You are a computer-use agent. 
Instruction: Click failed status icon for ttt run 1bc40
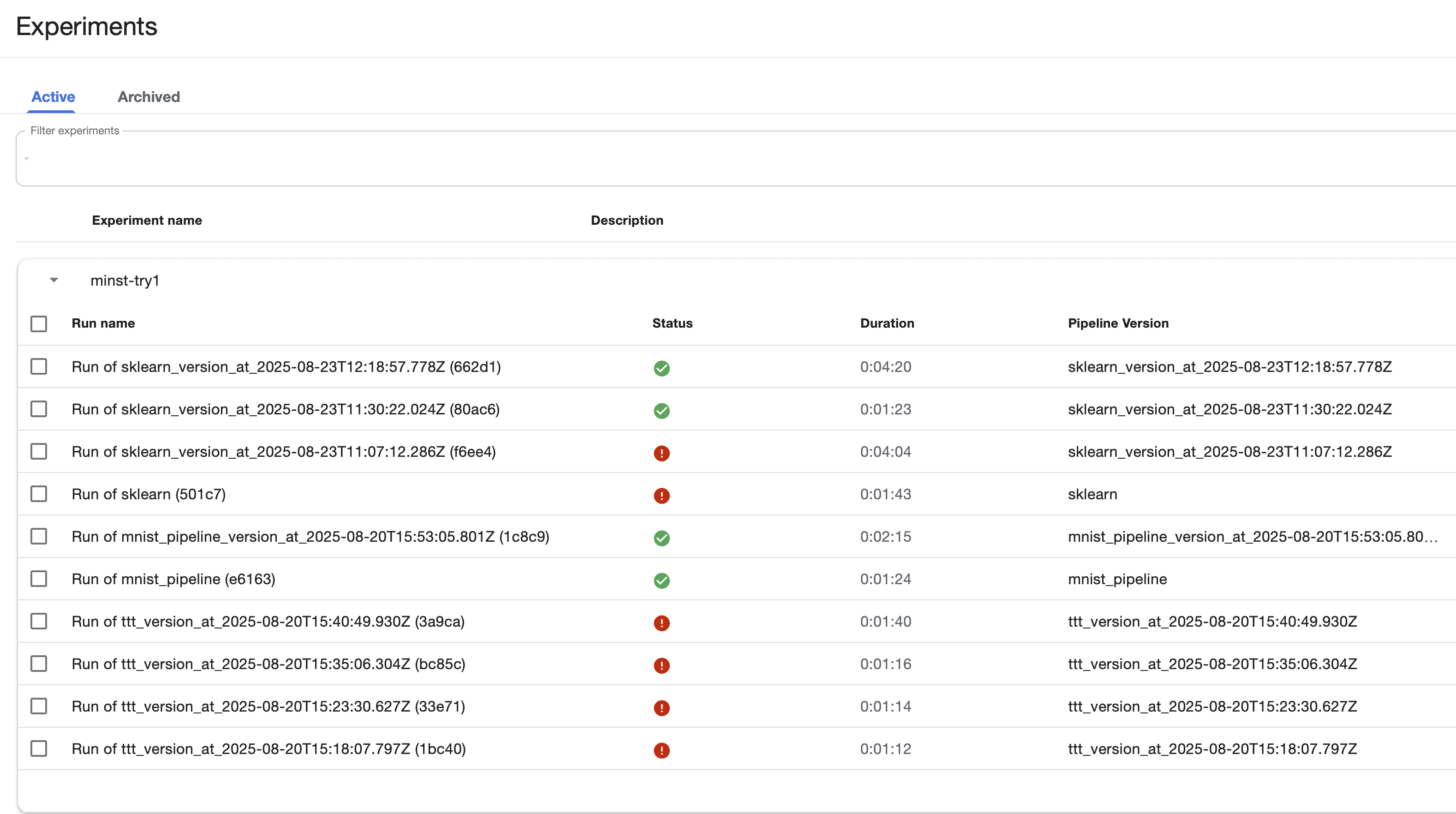661,749
